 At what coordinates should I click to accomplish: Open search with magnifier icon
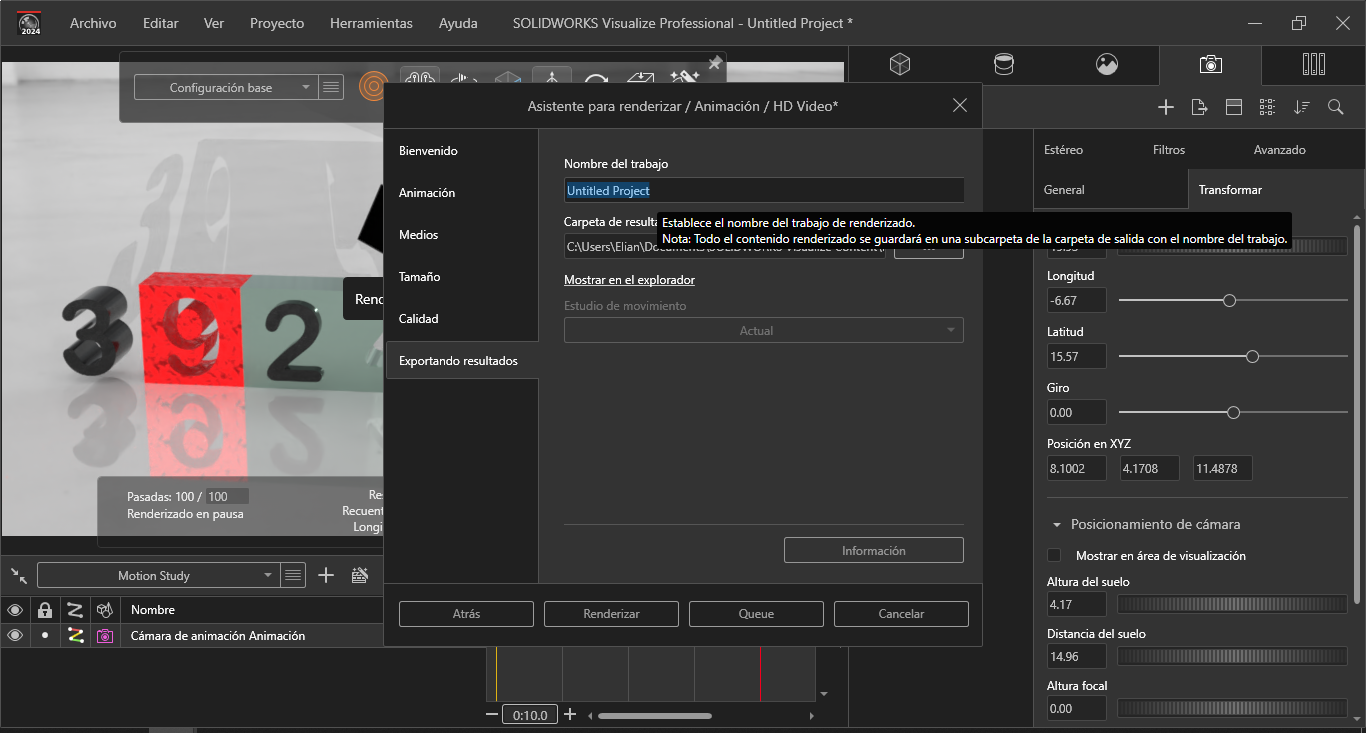pos(1335,107)
